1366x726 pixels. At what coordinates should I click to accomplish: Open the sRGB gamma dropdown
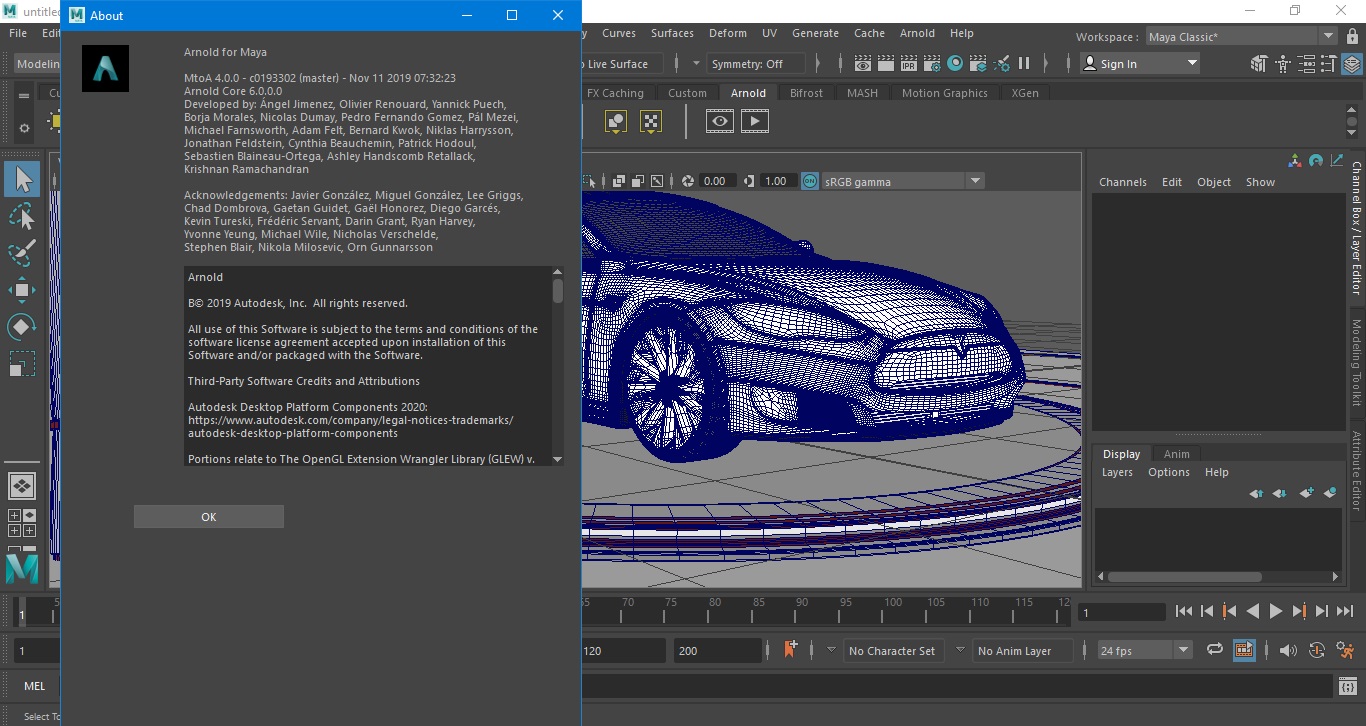pyautogui.click(x=974, y=181)
